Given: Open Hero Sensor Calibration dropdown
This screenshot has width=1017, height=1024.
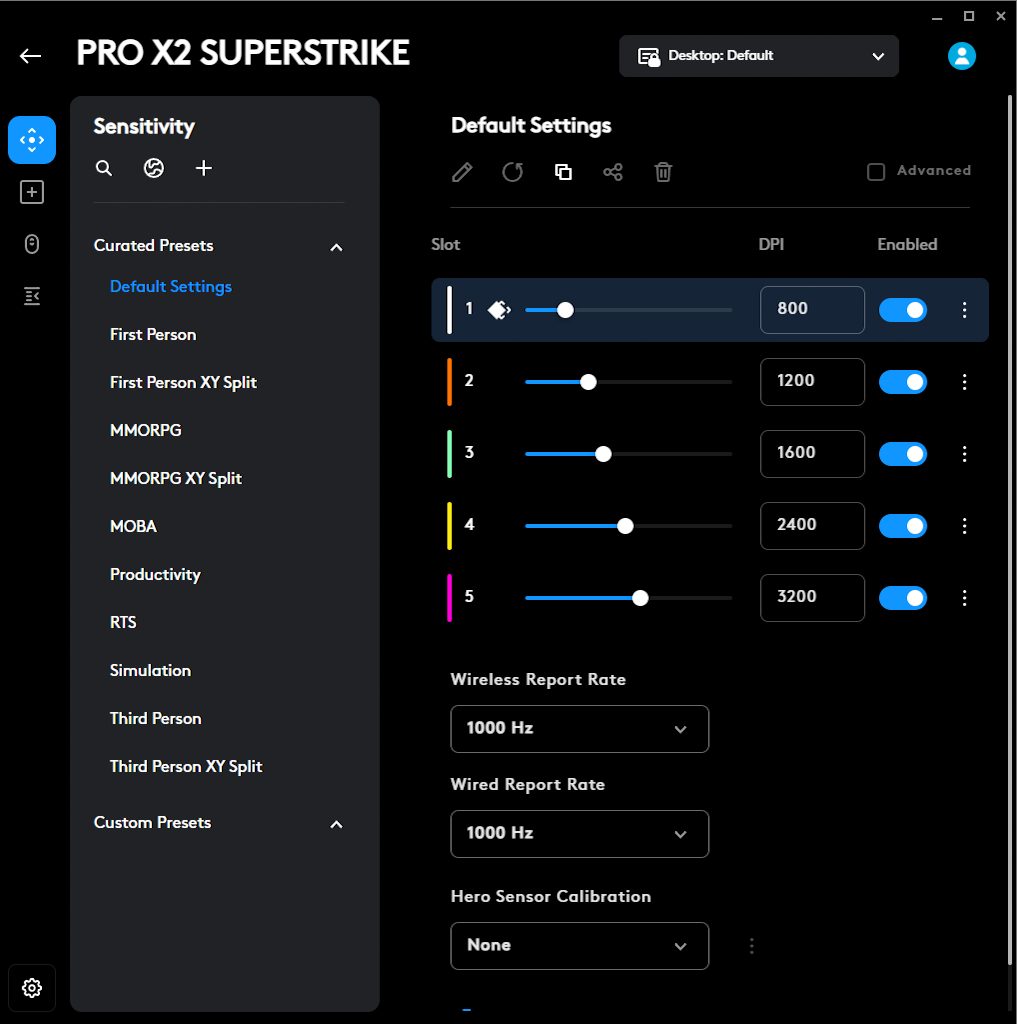Looking at the screenshot, I should (x=579, y=946).
